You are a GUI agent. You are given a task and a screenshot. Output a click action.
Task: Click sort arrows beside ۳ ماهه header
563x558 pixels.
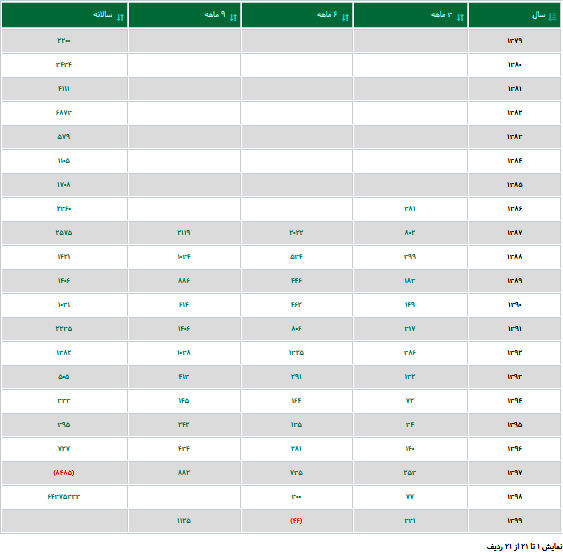pos(460,17)
